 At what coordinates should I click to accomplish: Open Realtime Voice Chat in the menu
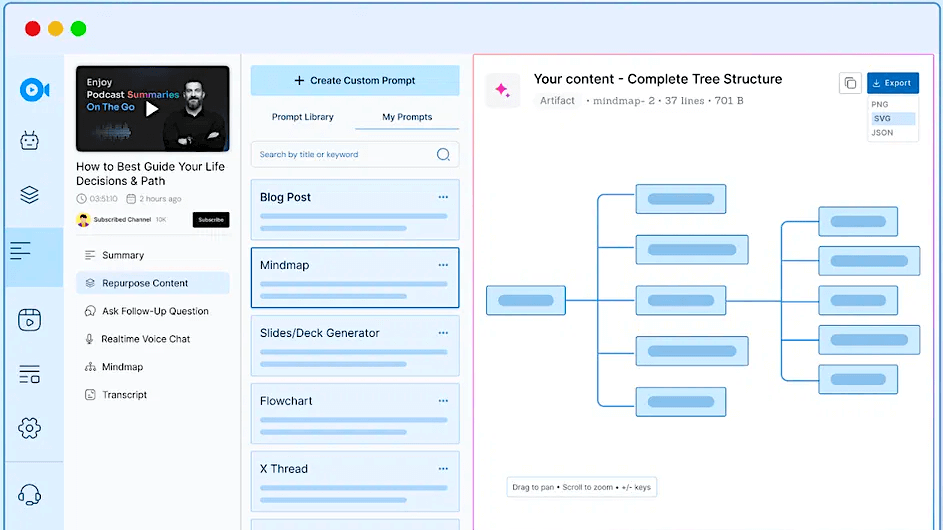click(x=146, y=339)
